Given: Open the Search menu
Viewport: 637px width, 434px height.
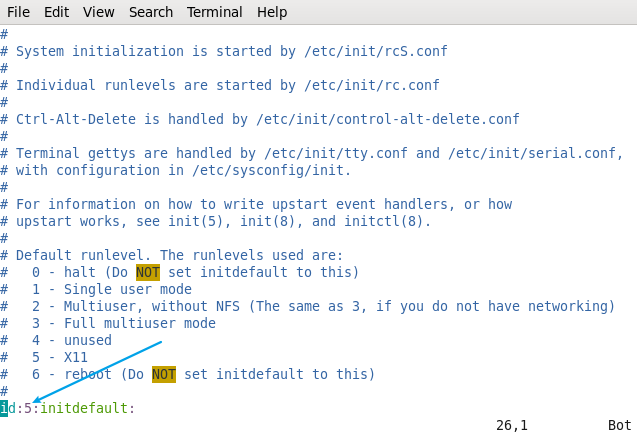Looking at the screenshot, I should pyautogui.click(x=151, y=12).
